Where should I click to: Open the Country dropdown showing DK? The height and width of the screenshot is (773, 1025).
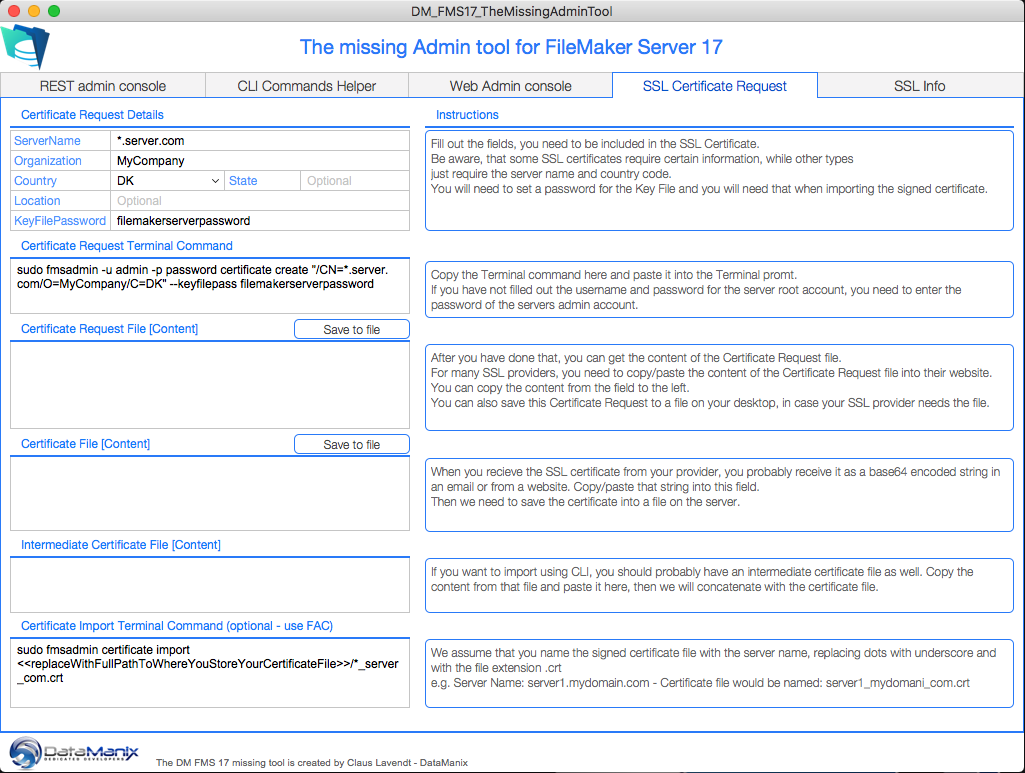(x=167, y=181)
